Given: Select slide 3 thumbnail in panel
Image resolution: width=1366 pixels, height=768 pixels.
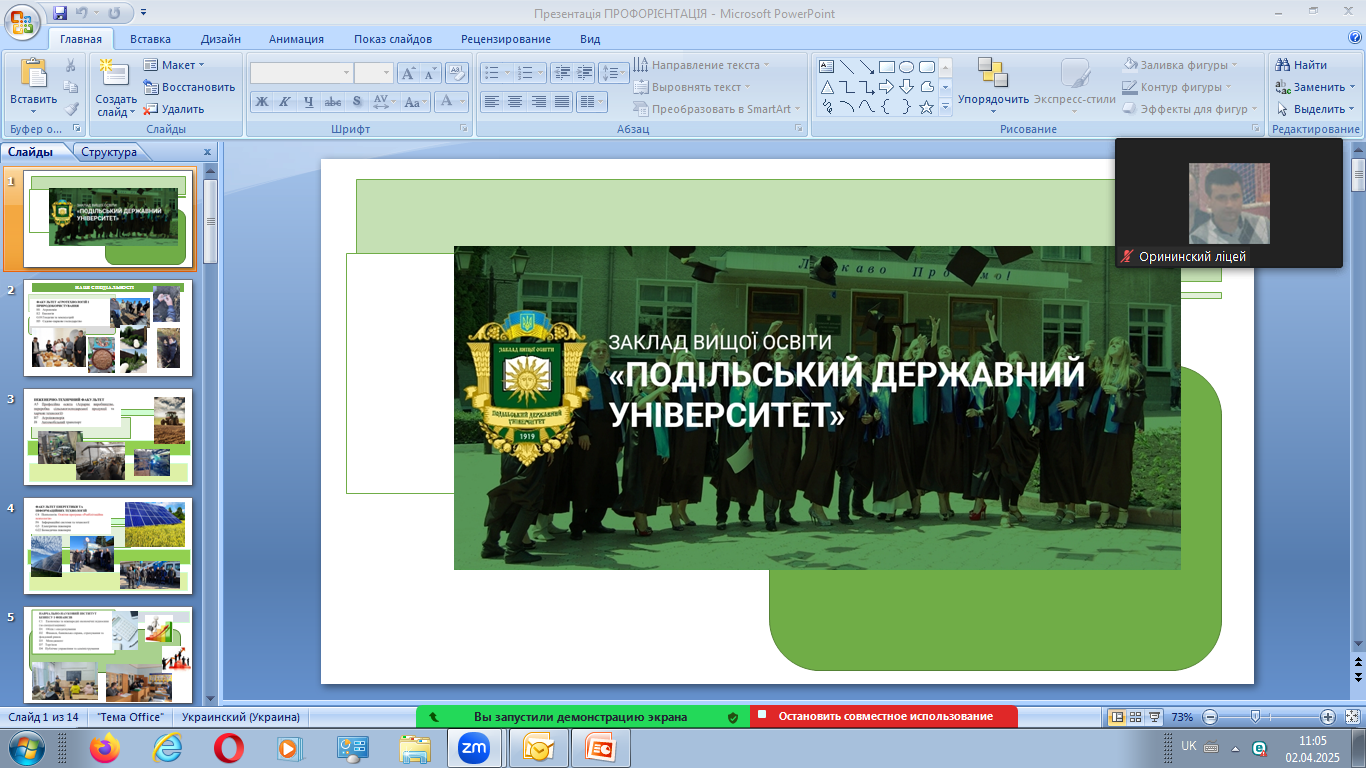Looking at the screenshot, I should tap(108, 437).
